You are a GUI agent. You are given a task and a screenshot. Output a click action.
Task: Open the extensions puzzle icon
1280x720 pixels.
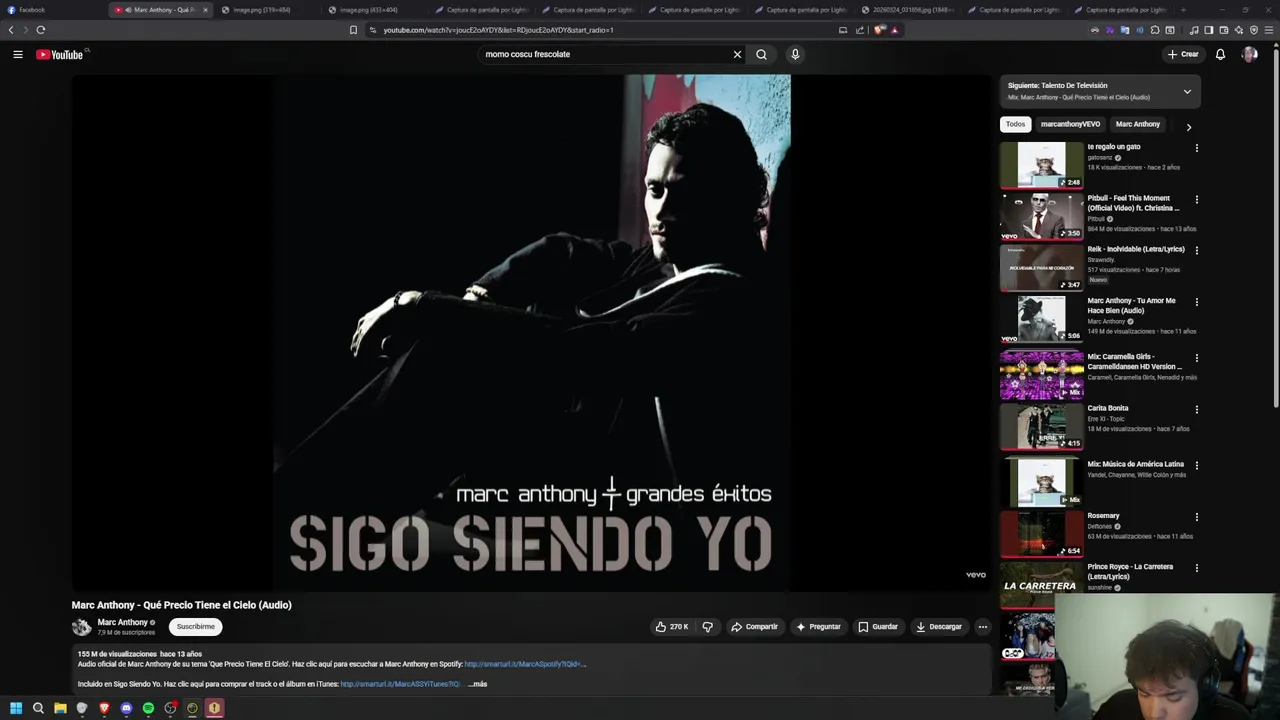(x=1154, y=30)
